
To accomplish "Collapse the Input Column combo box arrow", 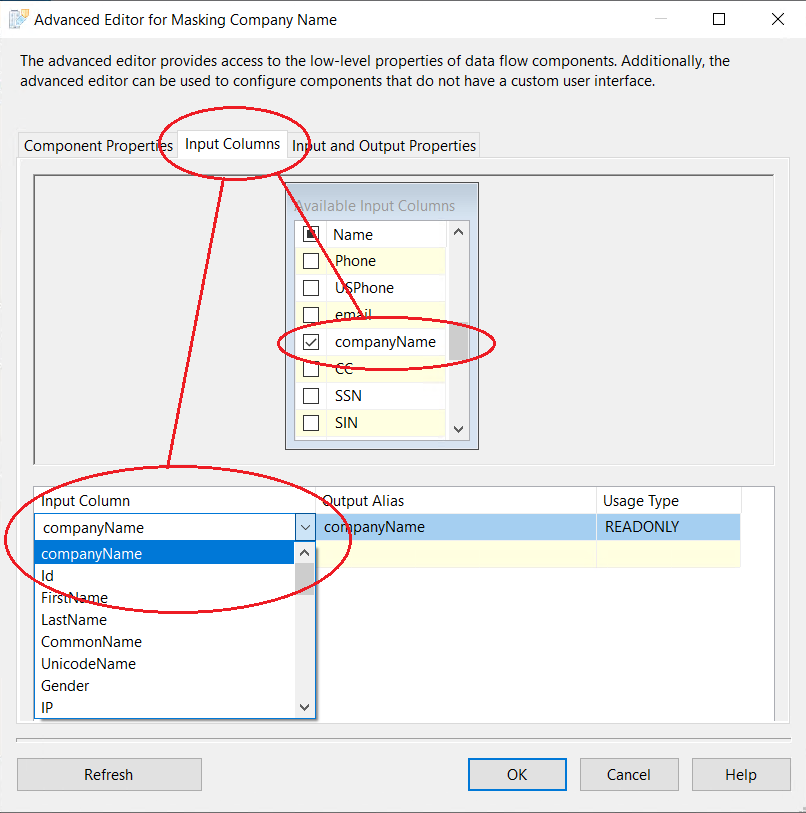I will 305,527.
